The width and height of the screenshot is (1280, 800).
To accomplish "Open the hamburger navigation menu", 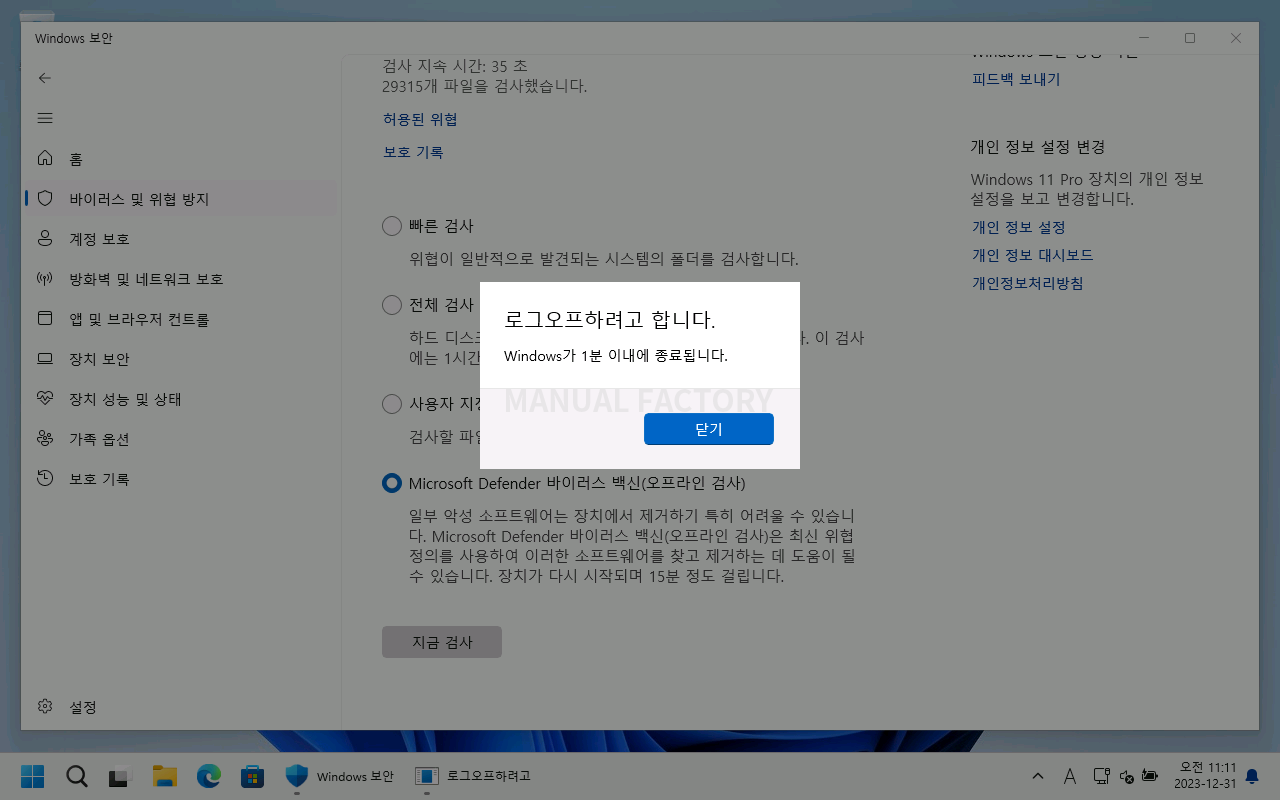I will [44, 118].
